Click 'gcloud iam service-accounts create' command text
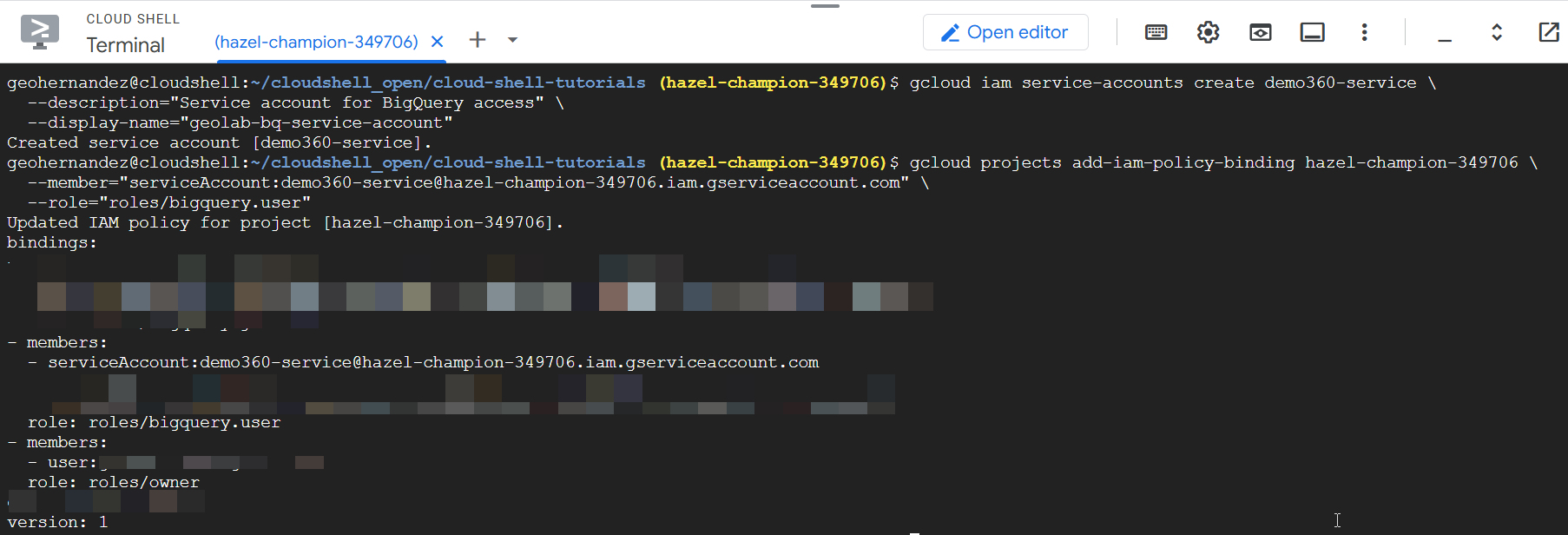Viewport: 1568px width, 535px height. tap(1083, 83)
